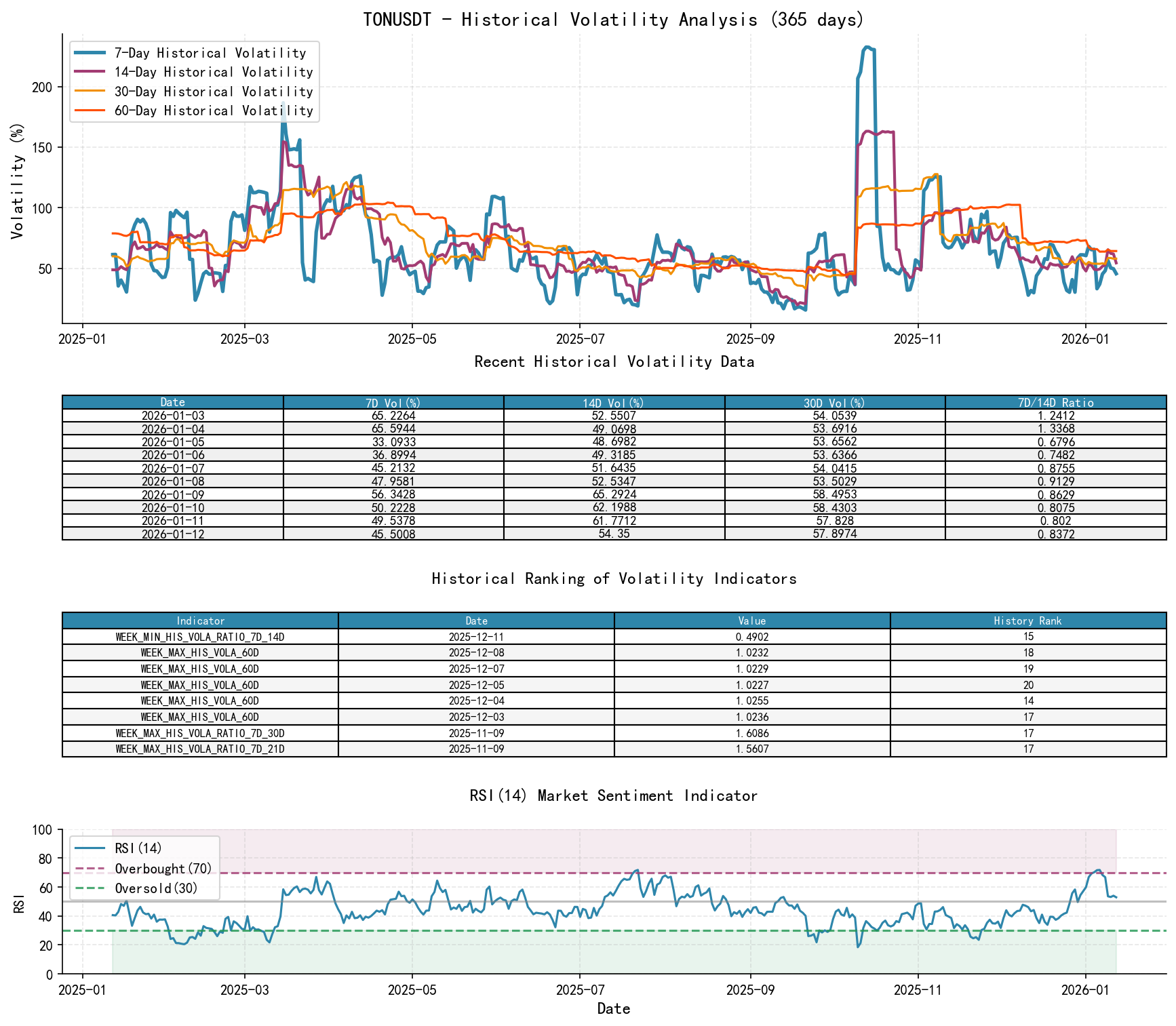Click the RSI(14) legend line sample
Screen dimensions: 1176x1026
(x=92, y=848)
